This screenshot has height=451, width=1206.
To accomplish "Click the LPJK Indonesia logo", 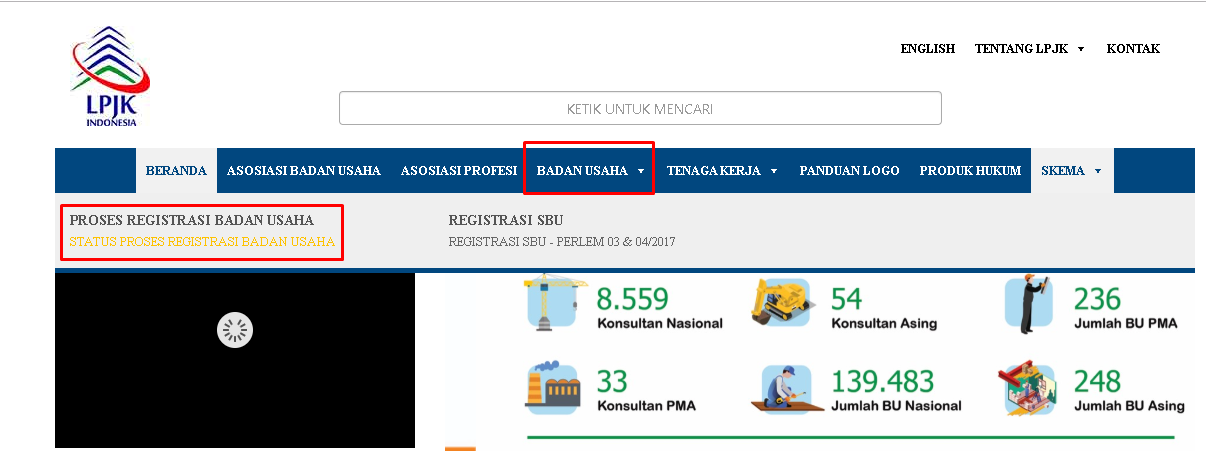I will pyautogui.click(x=111, y=76).
